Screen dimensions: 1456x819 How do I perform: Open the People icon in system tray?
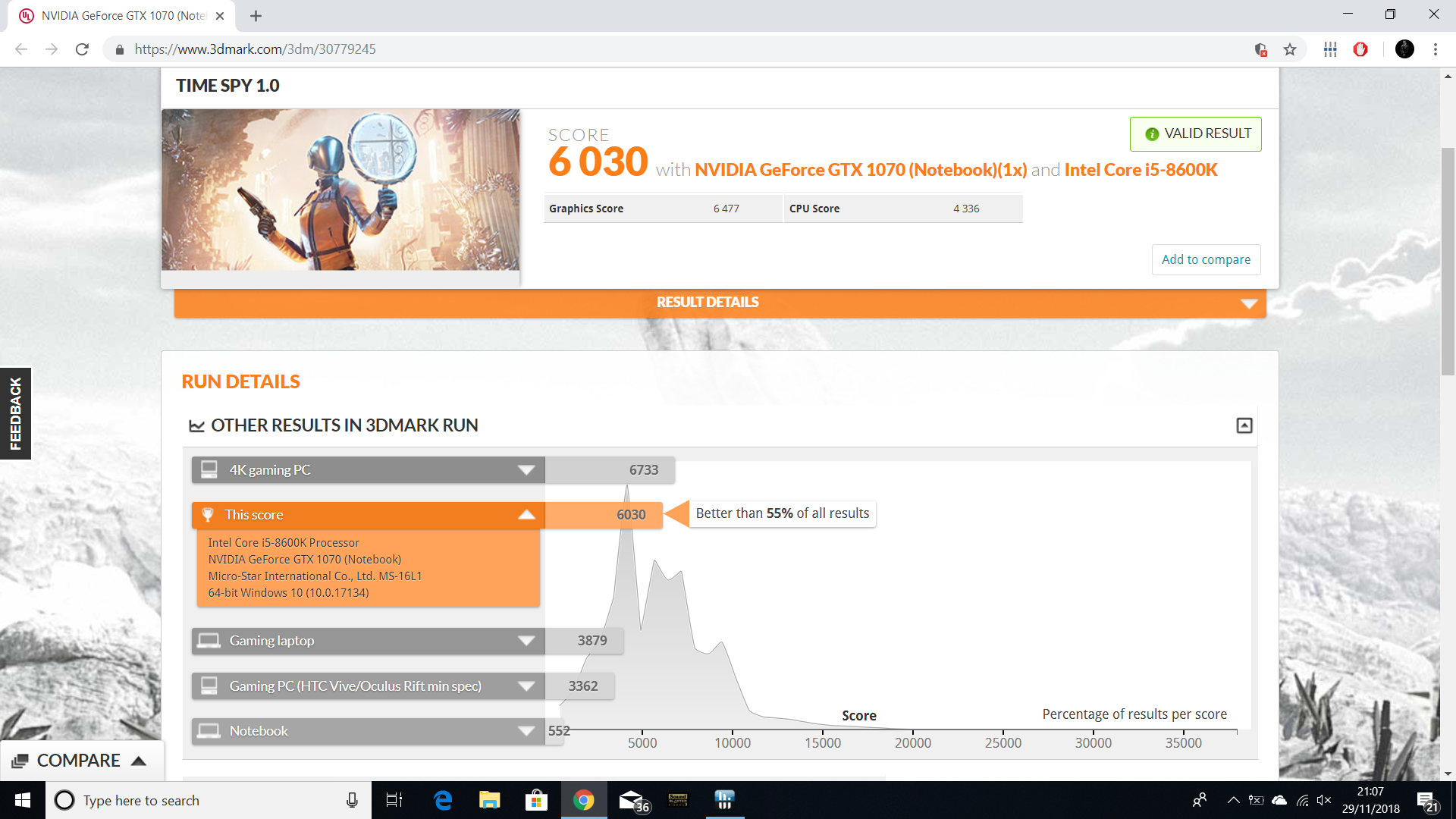[x=1200, y=800]
